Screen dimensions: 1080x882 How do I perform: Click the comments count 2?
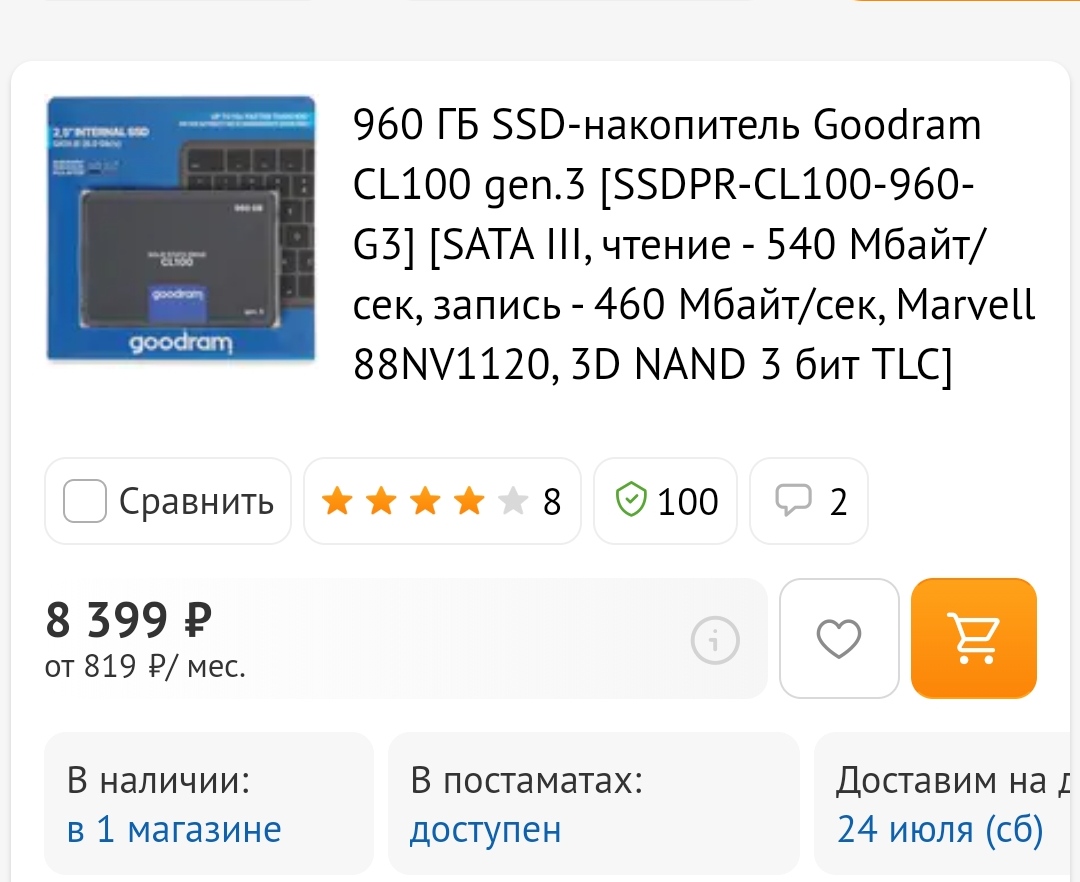838,501
